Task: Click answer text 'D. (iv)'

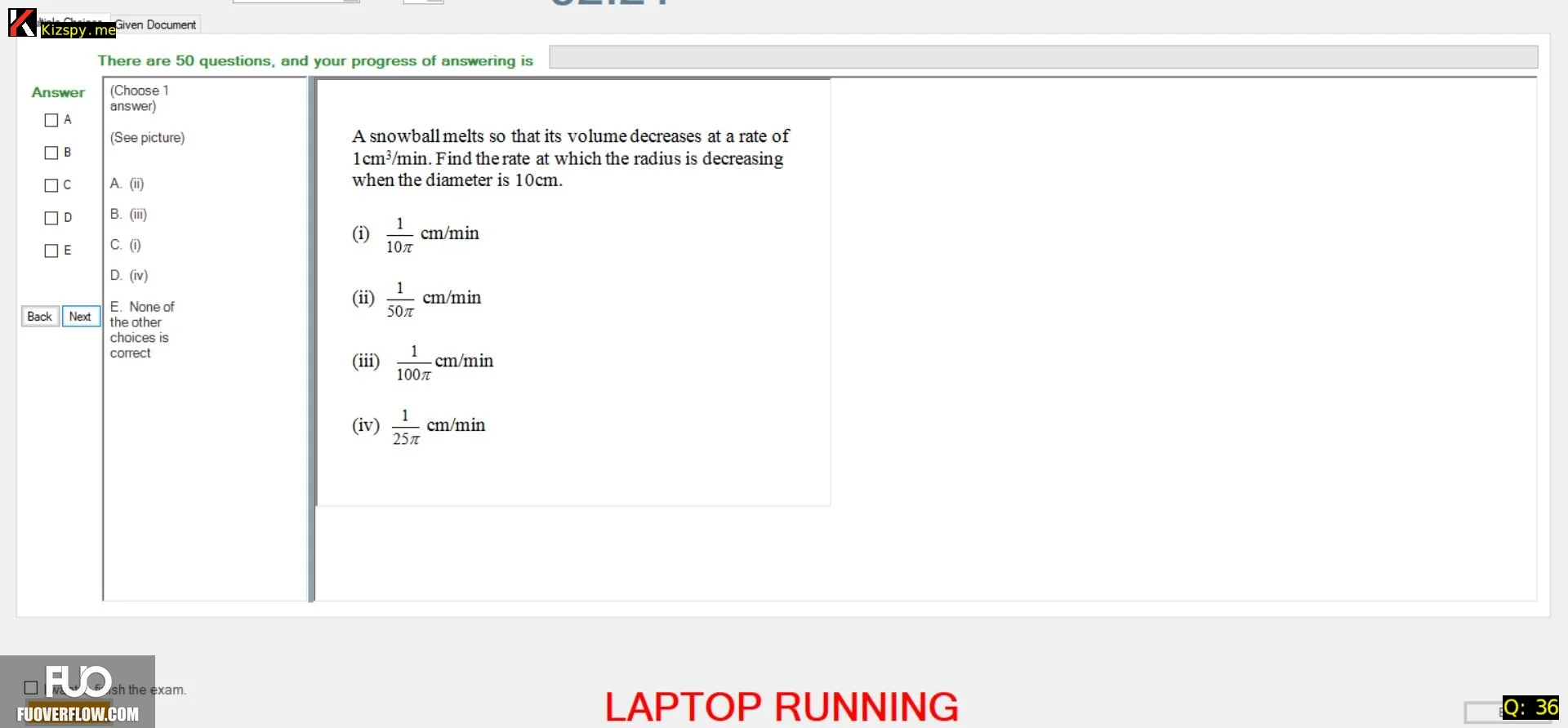Action: 129,275
